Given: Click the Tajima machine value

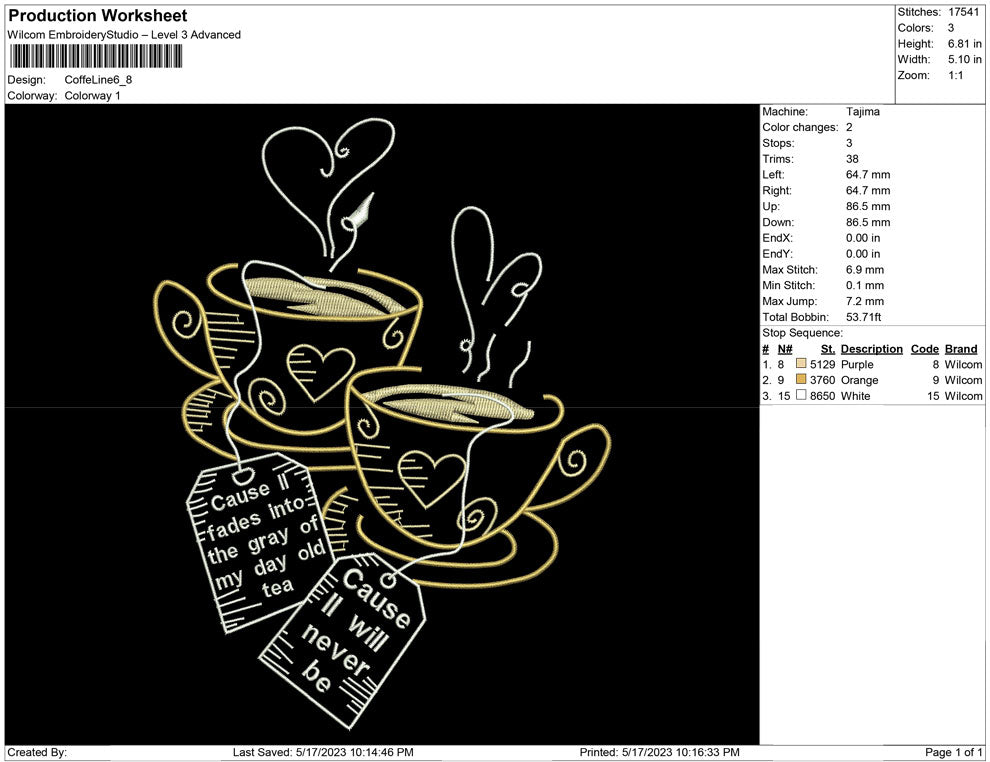Looking at the screenshot, I should click(862, 112).
